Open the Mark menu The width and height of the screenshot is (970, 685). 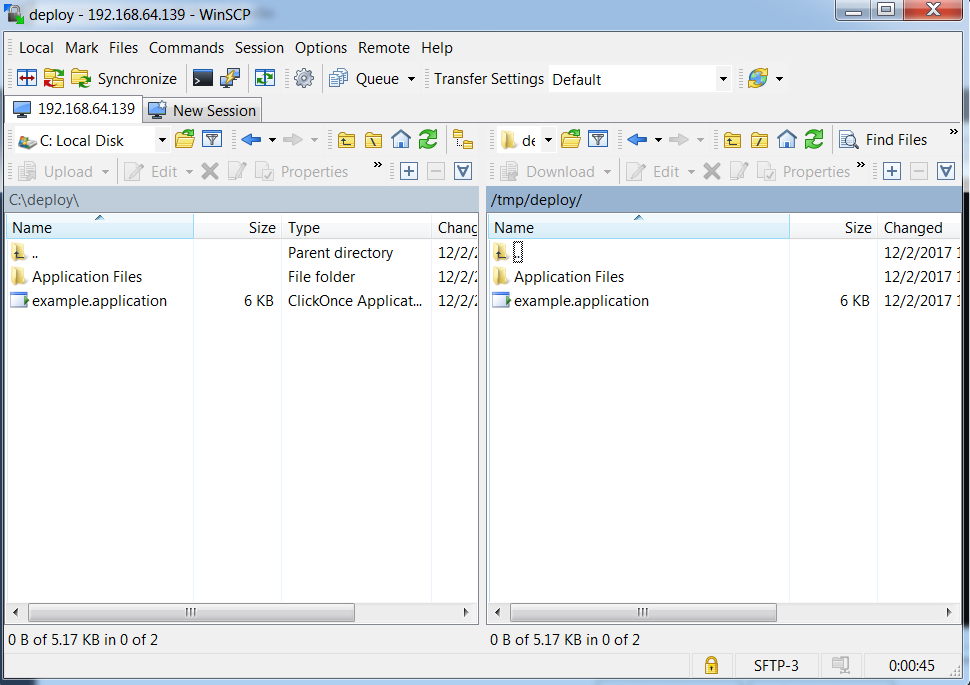82,48
